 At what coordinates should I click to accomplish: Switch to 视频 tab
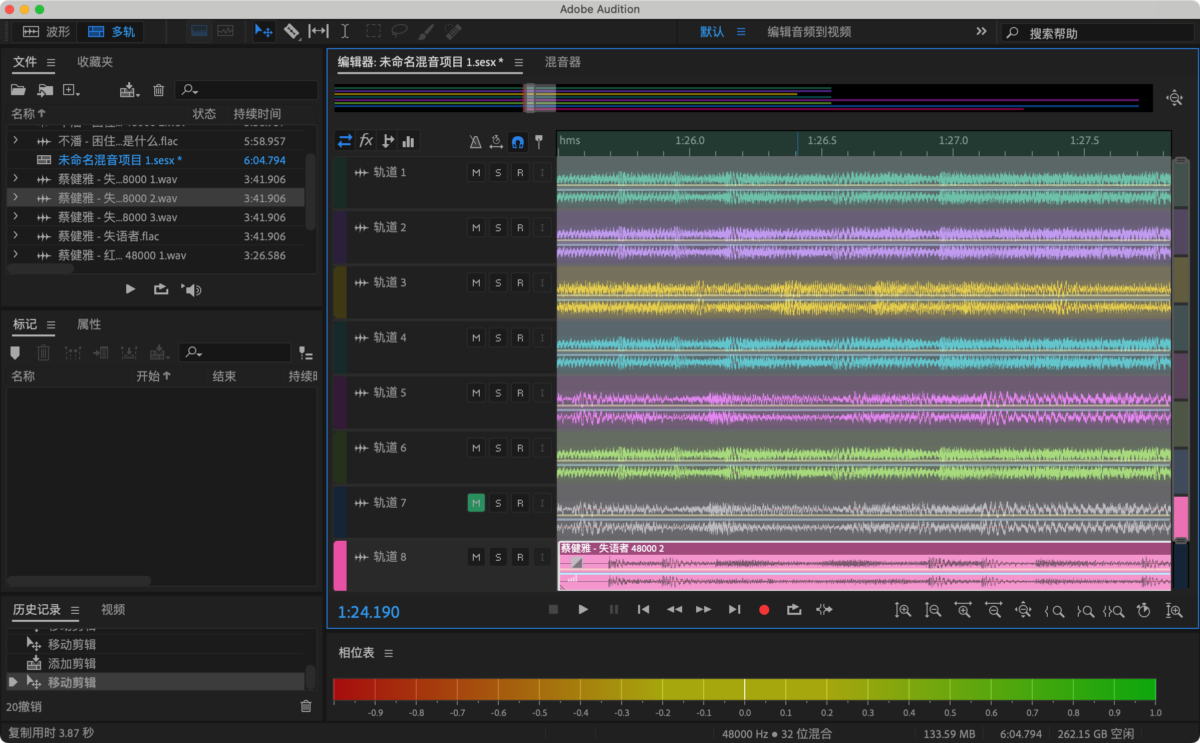pos(113,609)
